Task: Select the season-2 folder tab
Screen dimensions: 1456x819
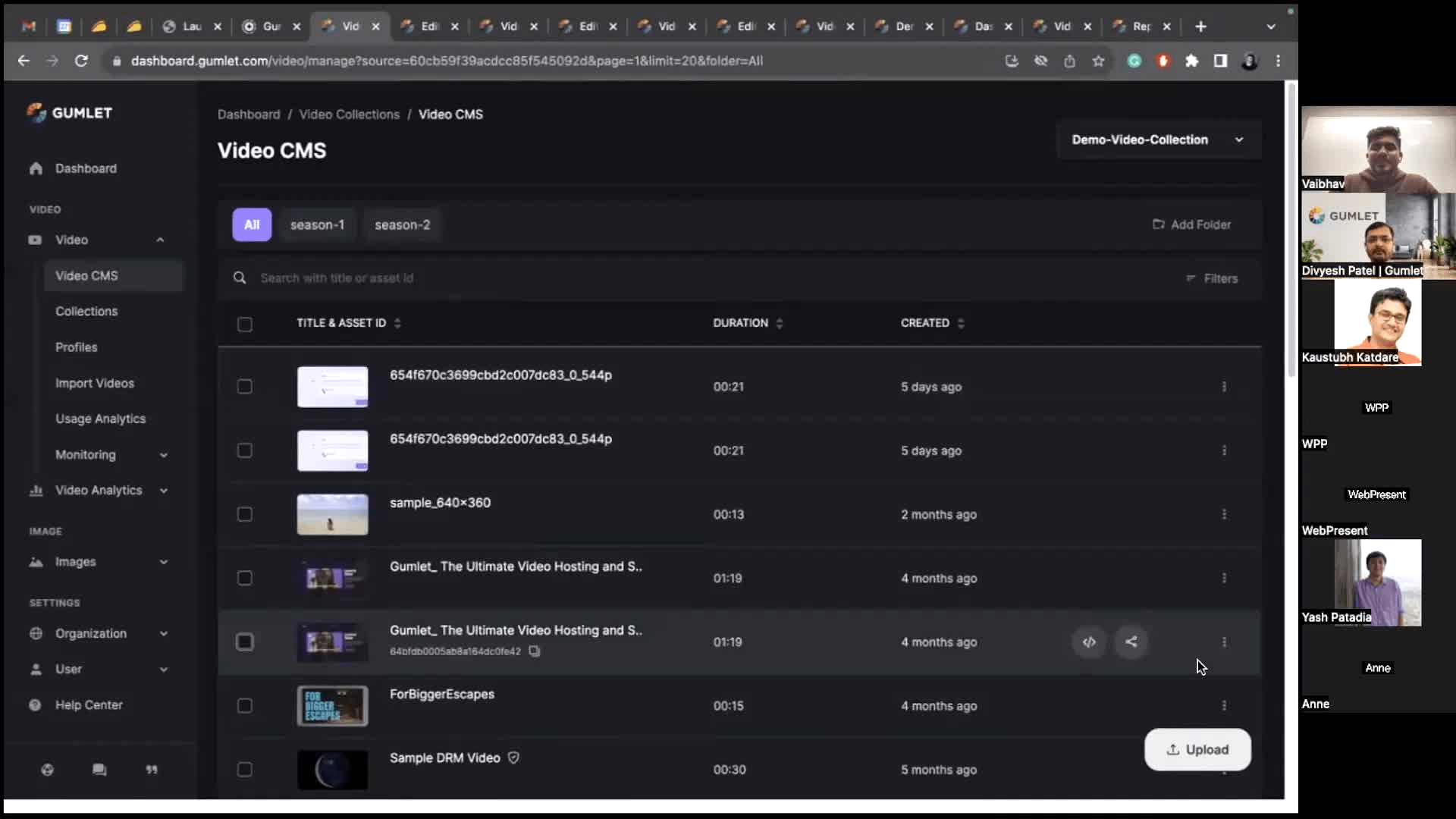Action: (402, 224)
